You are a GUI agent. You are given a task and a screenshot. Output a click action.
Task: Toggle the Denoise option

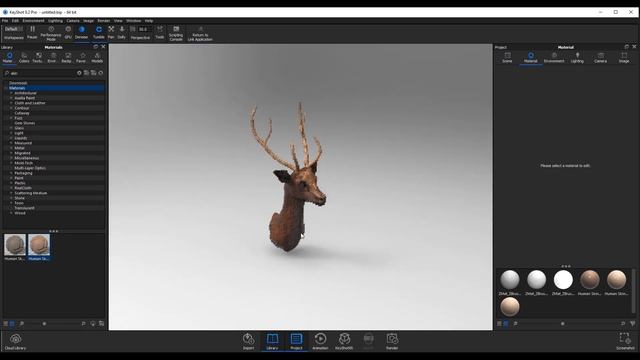(82, 32)
